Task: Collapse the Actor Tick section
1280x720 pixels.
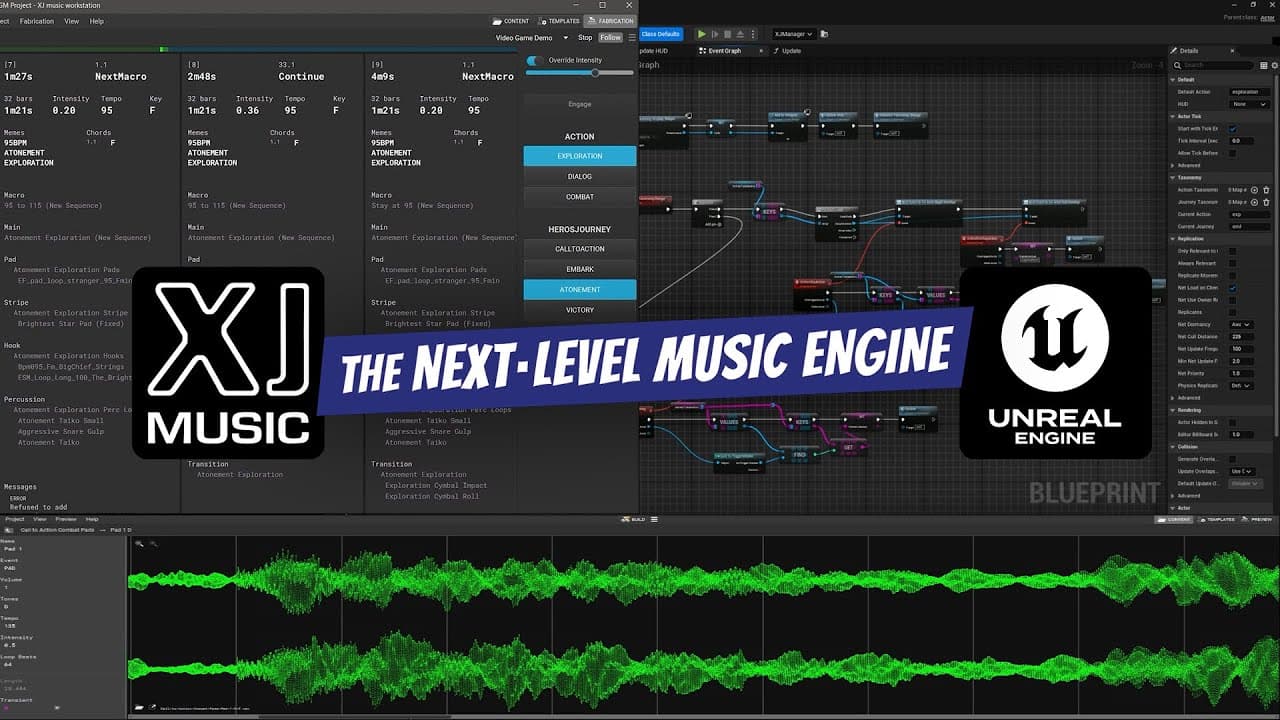Action: [1173, 117]
